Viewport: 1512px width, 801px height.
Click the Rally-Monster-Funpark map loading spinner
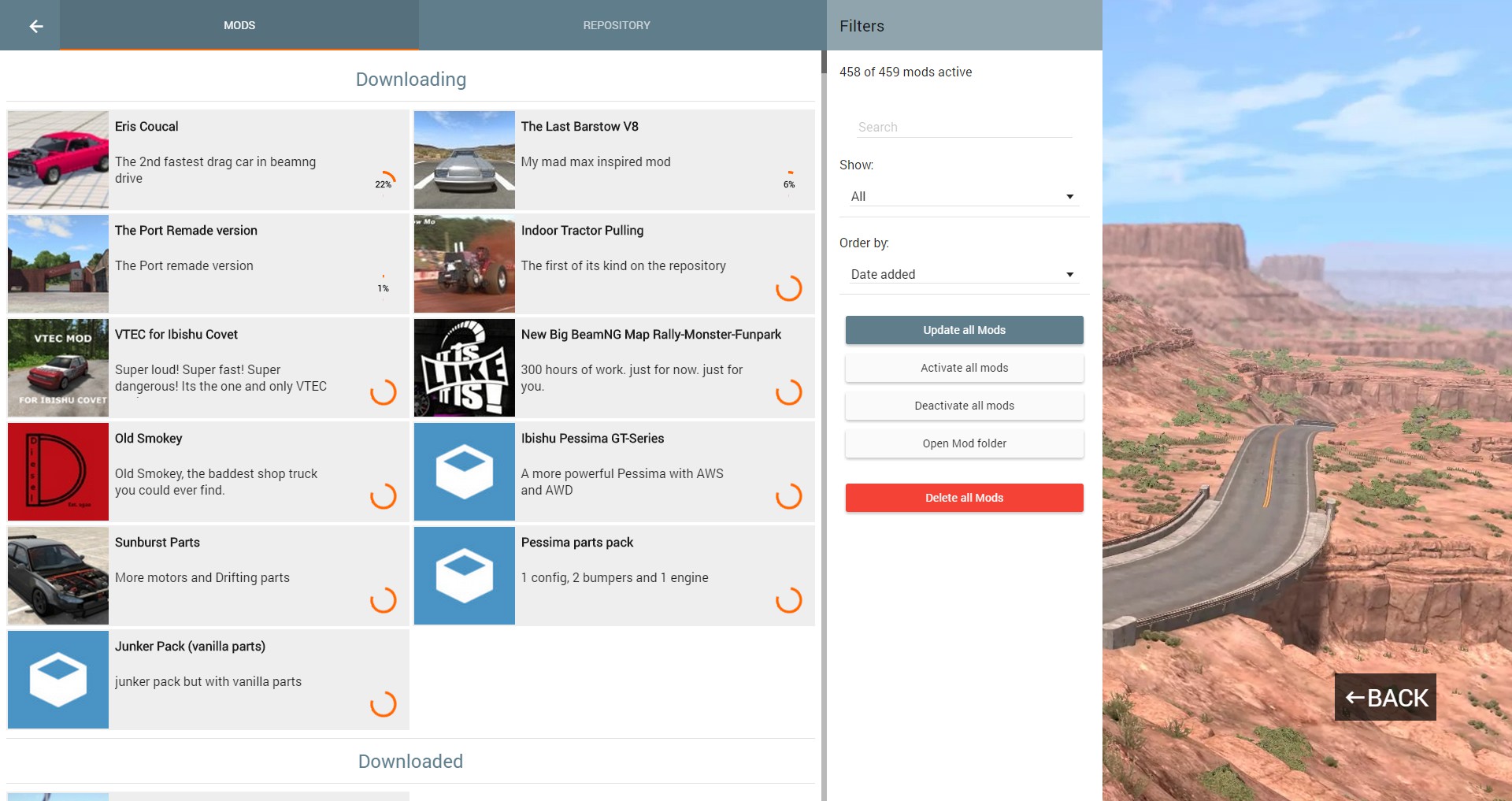point(789,391)
